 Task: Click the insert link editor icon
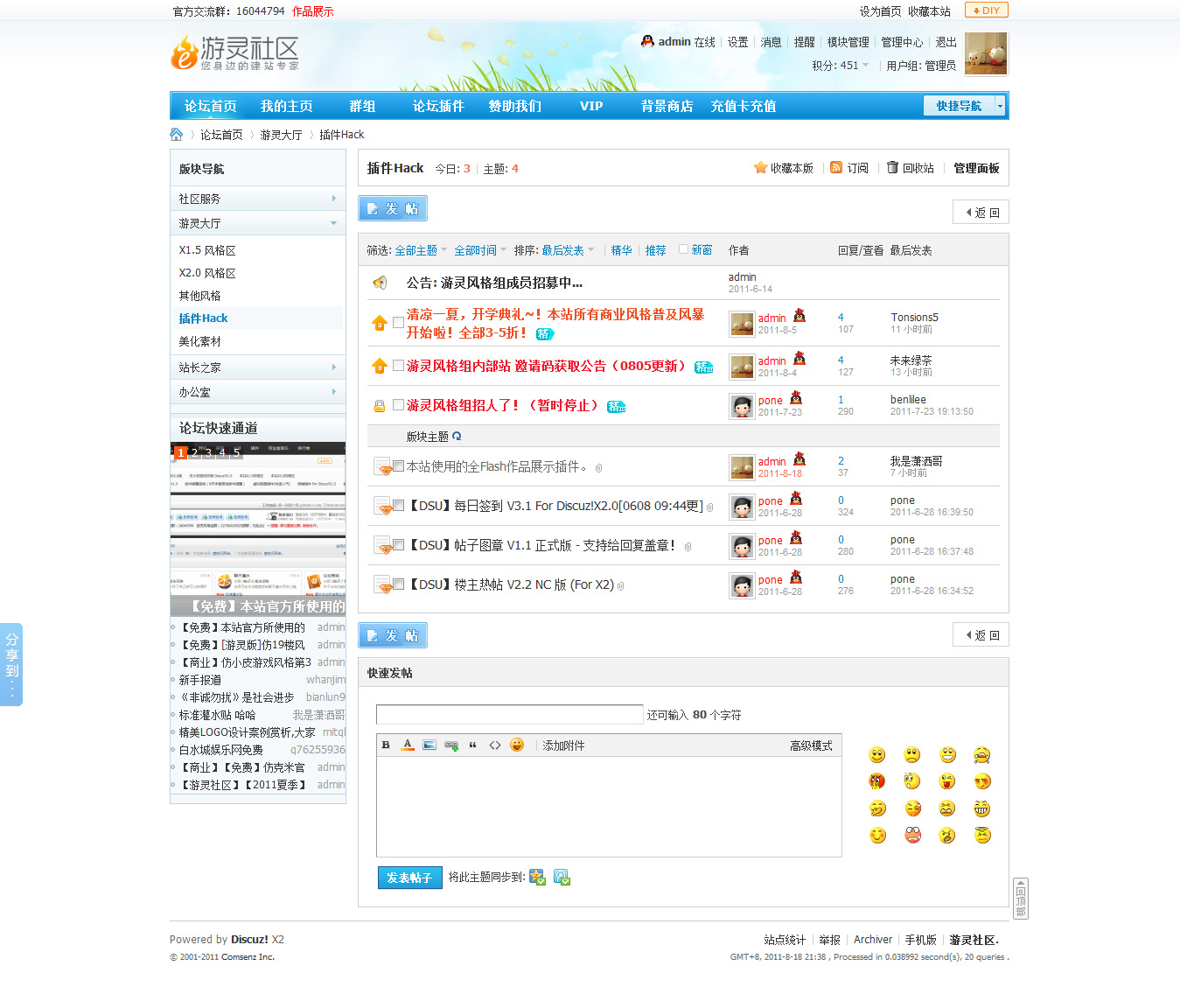(451, 745)
